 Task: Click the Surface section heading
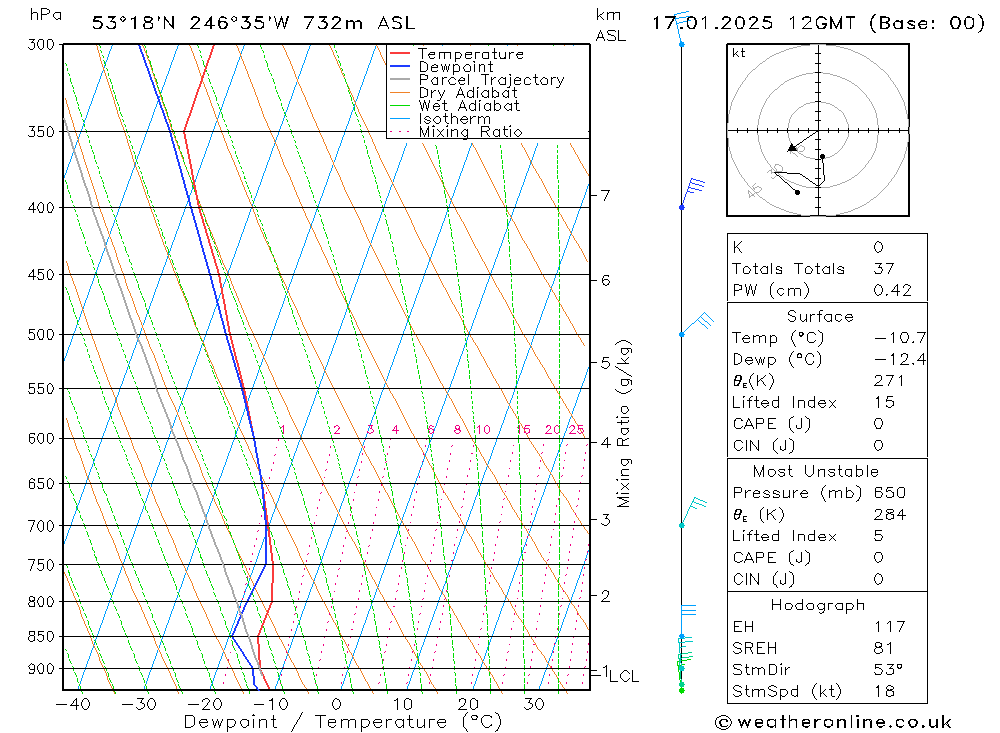tap(820, 316)
